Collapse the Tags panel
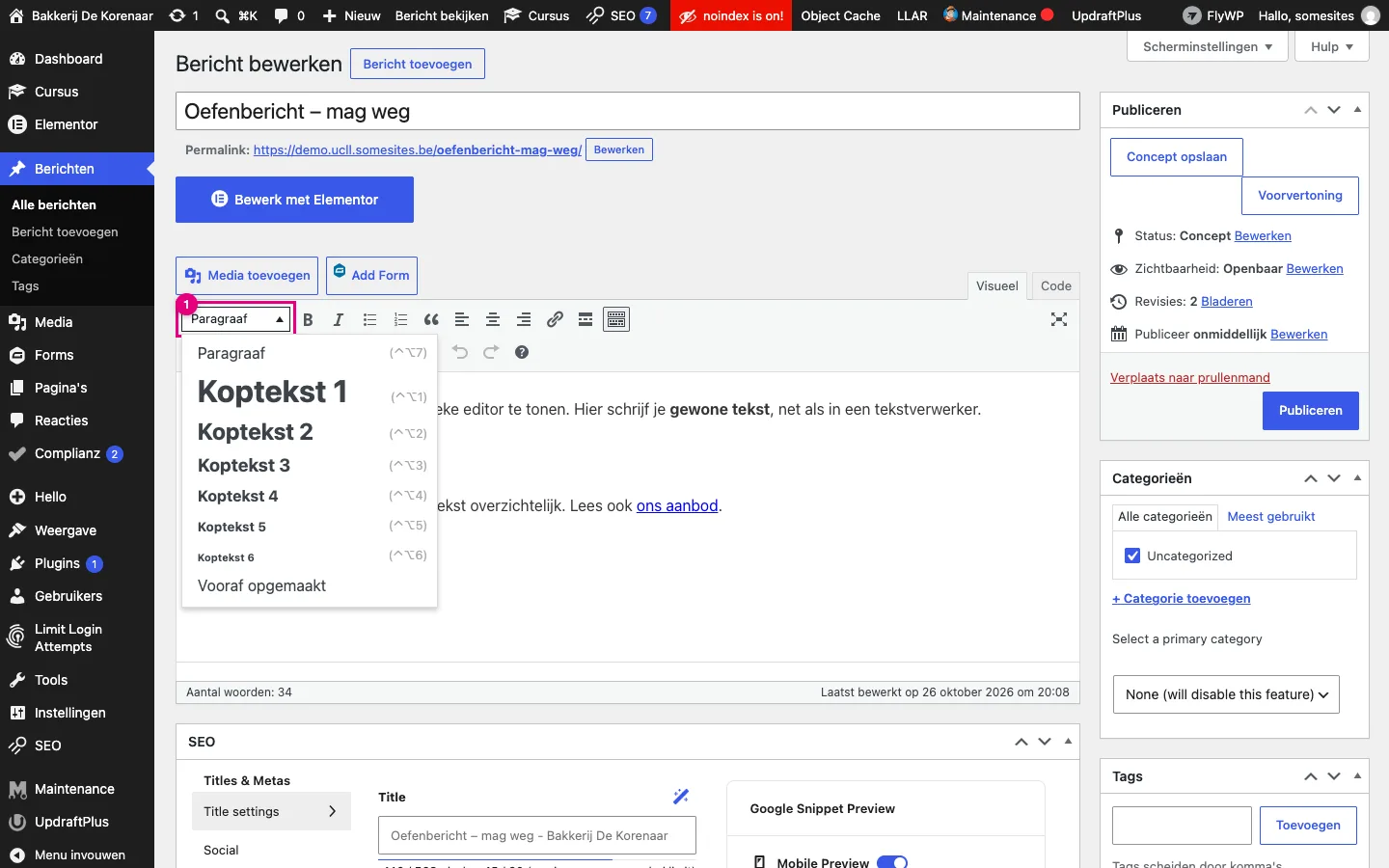This screenshot has width=1389, height=868. click(x=1357, y=776)
